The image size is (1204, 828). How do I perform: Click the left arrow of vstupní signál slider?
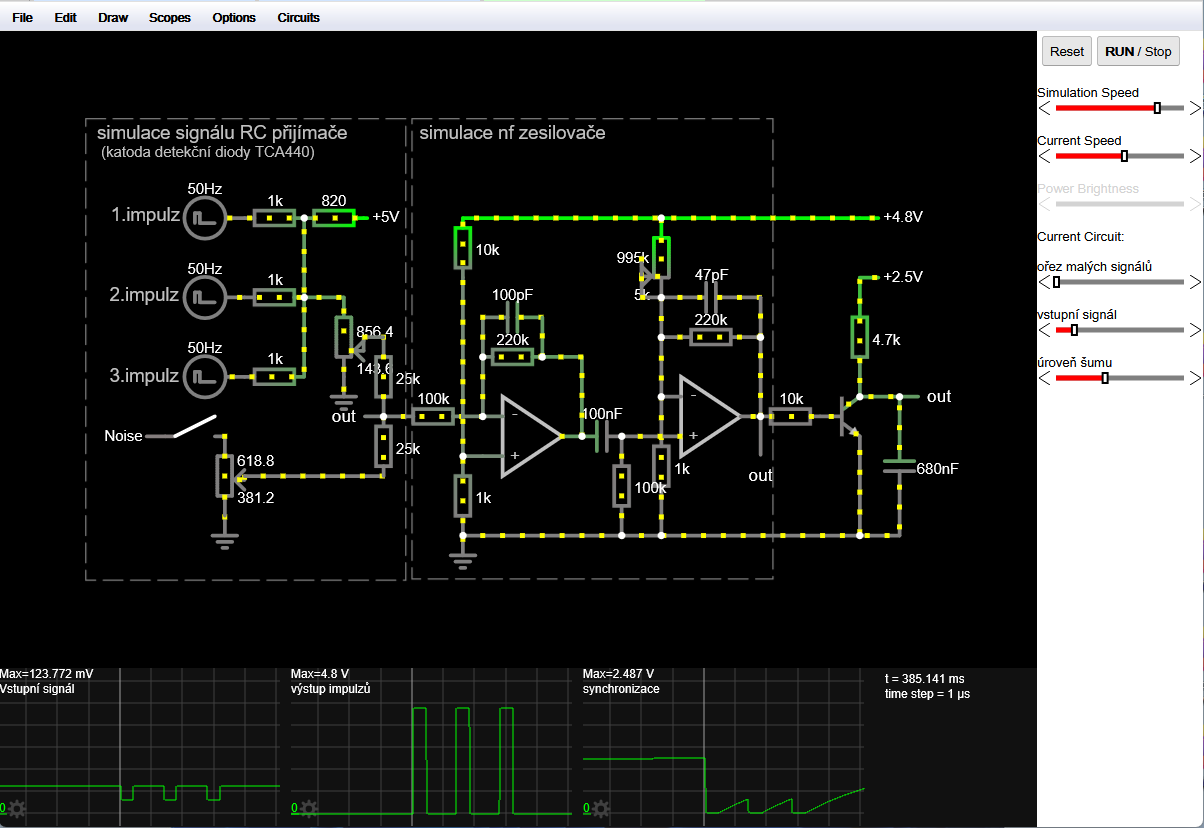point(1043,331)
